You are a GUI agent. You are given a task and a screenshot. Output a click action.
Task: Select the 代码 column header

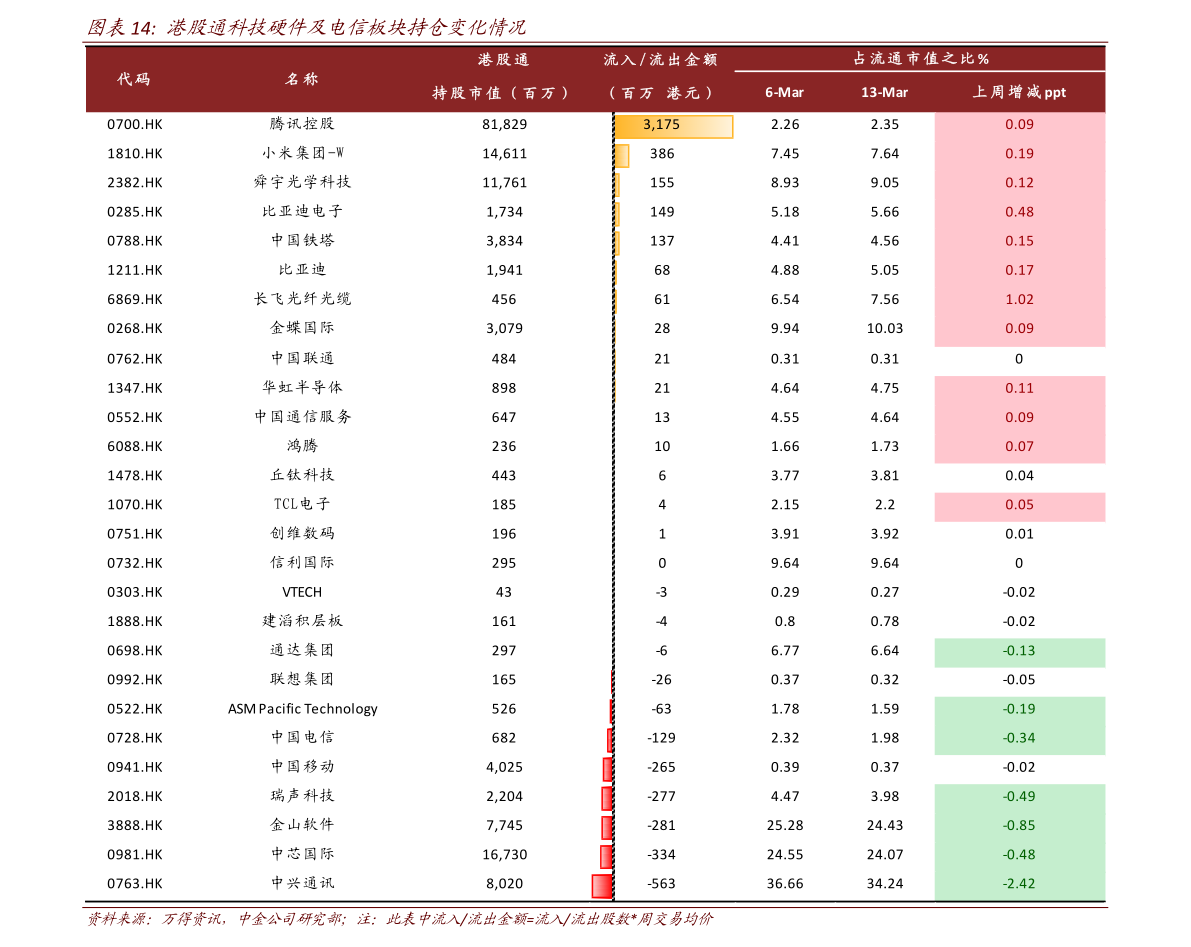[x=134, y=79]
